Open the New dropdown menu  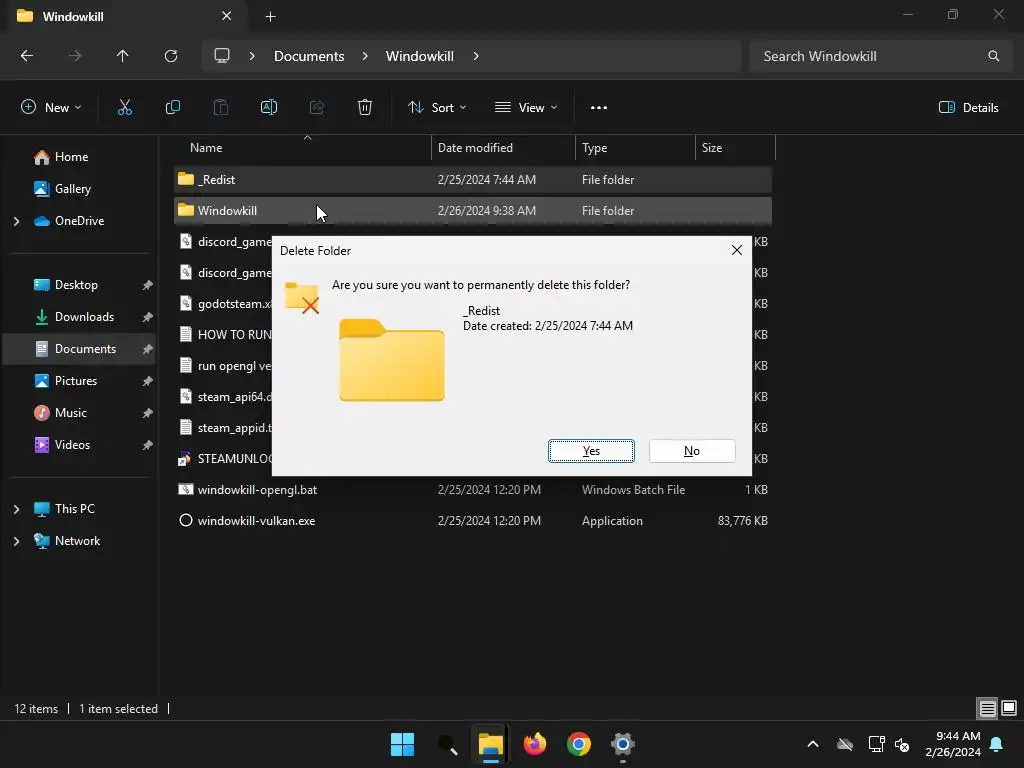click(51, 108)
